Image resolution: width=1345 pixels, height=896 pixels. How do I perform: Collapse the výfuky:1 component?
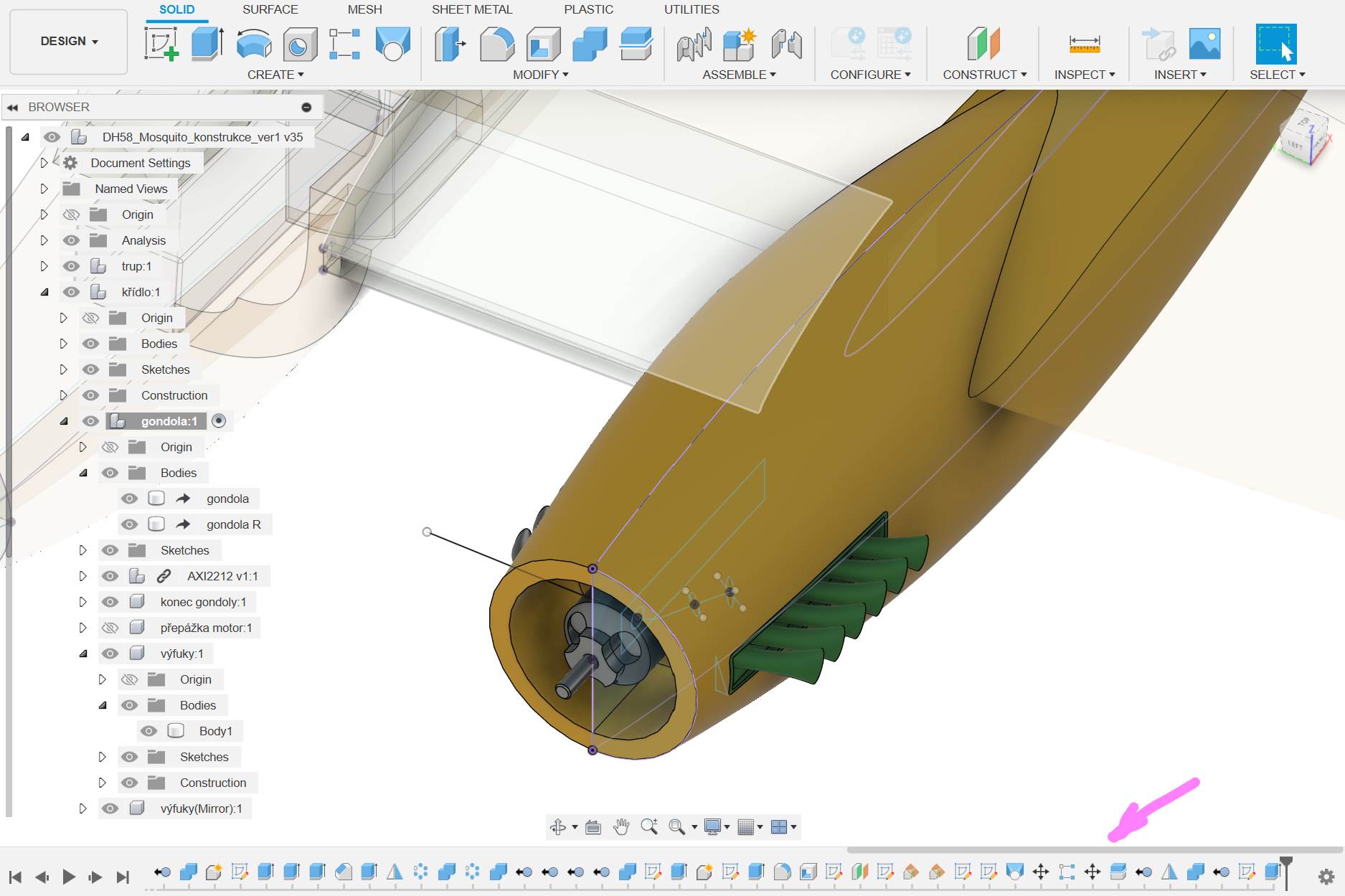tap(83, 654)
